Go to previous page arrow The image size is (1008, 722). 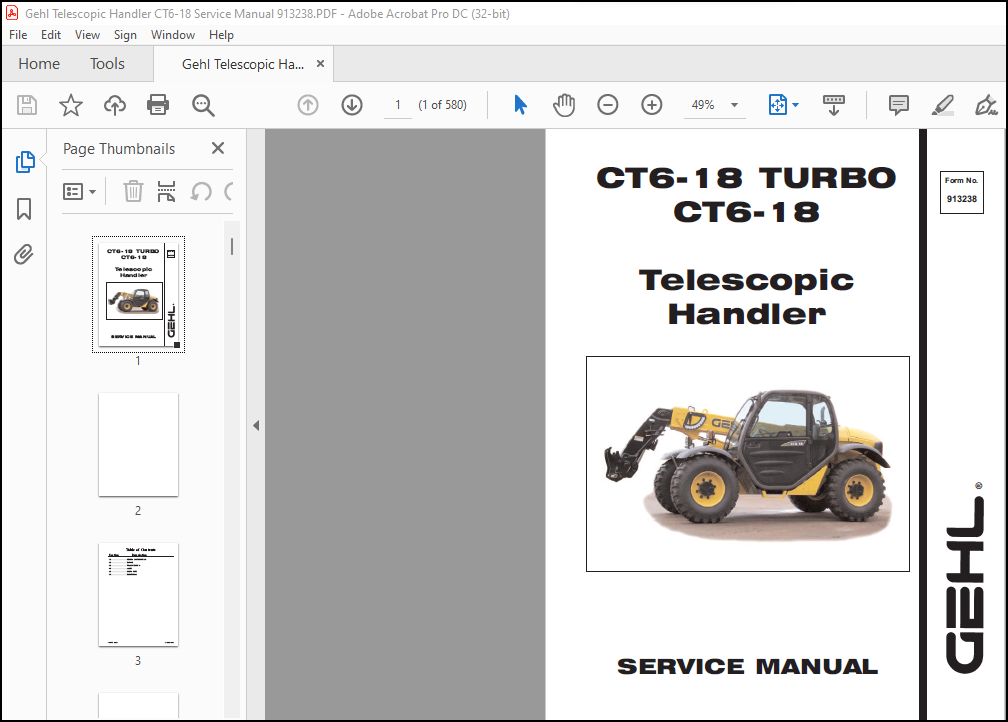pos(308,105)
